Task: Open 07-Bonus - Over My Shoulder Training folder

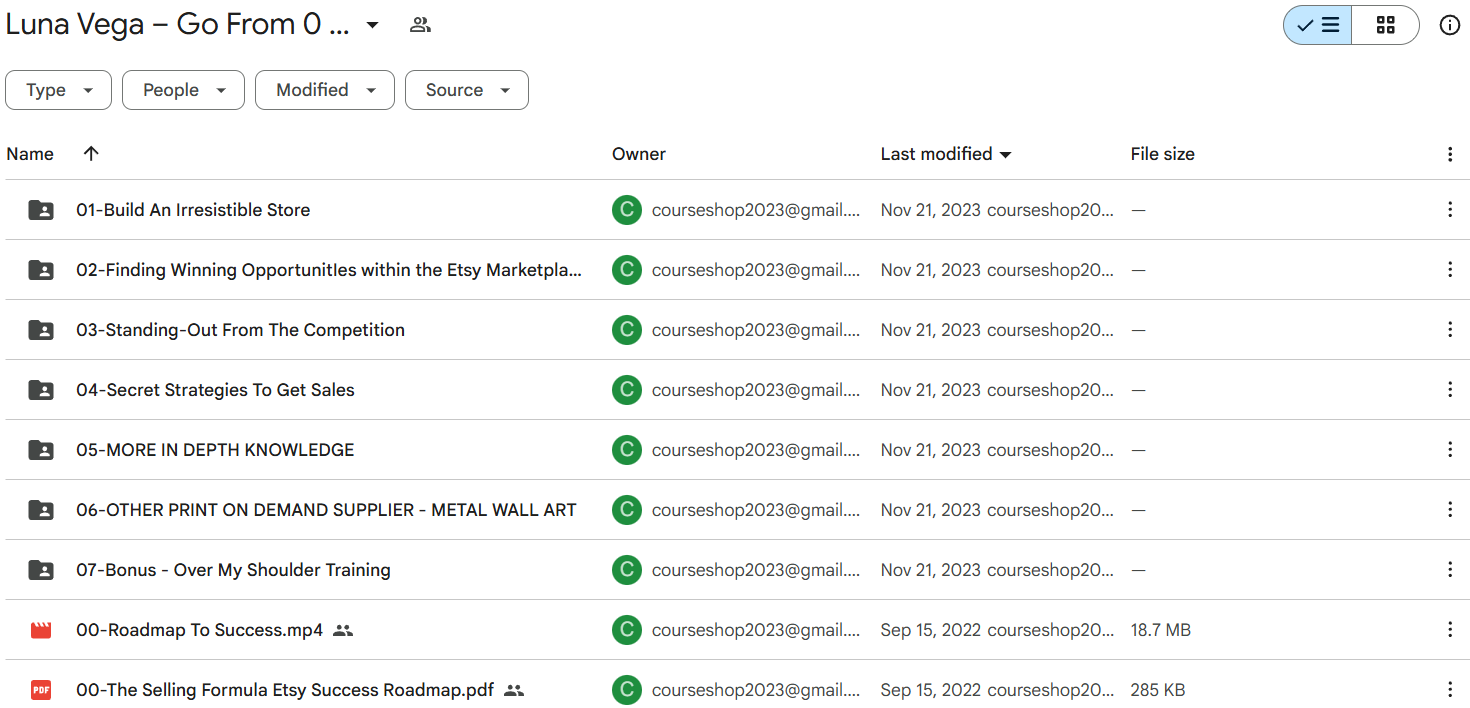Action: click(233, 570)
